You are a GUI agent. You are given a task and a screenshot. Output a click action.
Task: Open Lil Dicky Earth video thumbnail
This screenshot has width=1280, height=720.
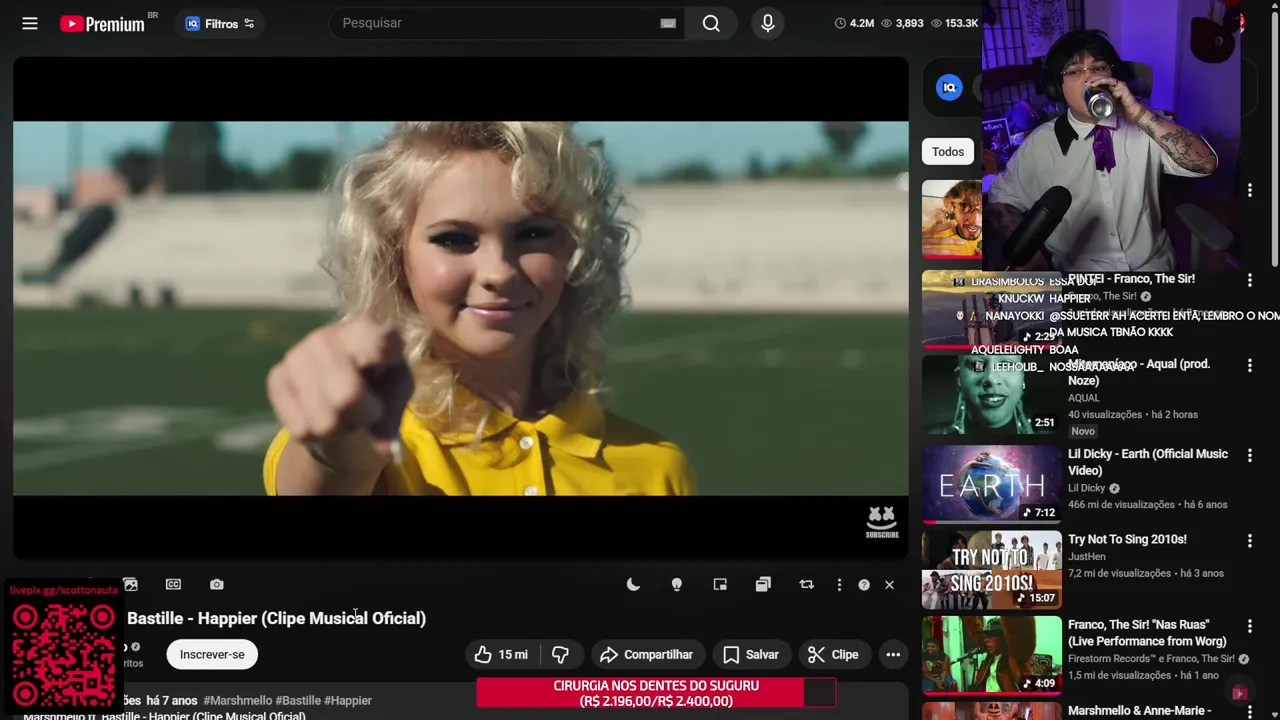click(991, 484)
